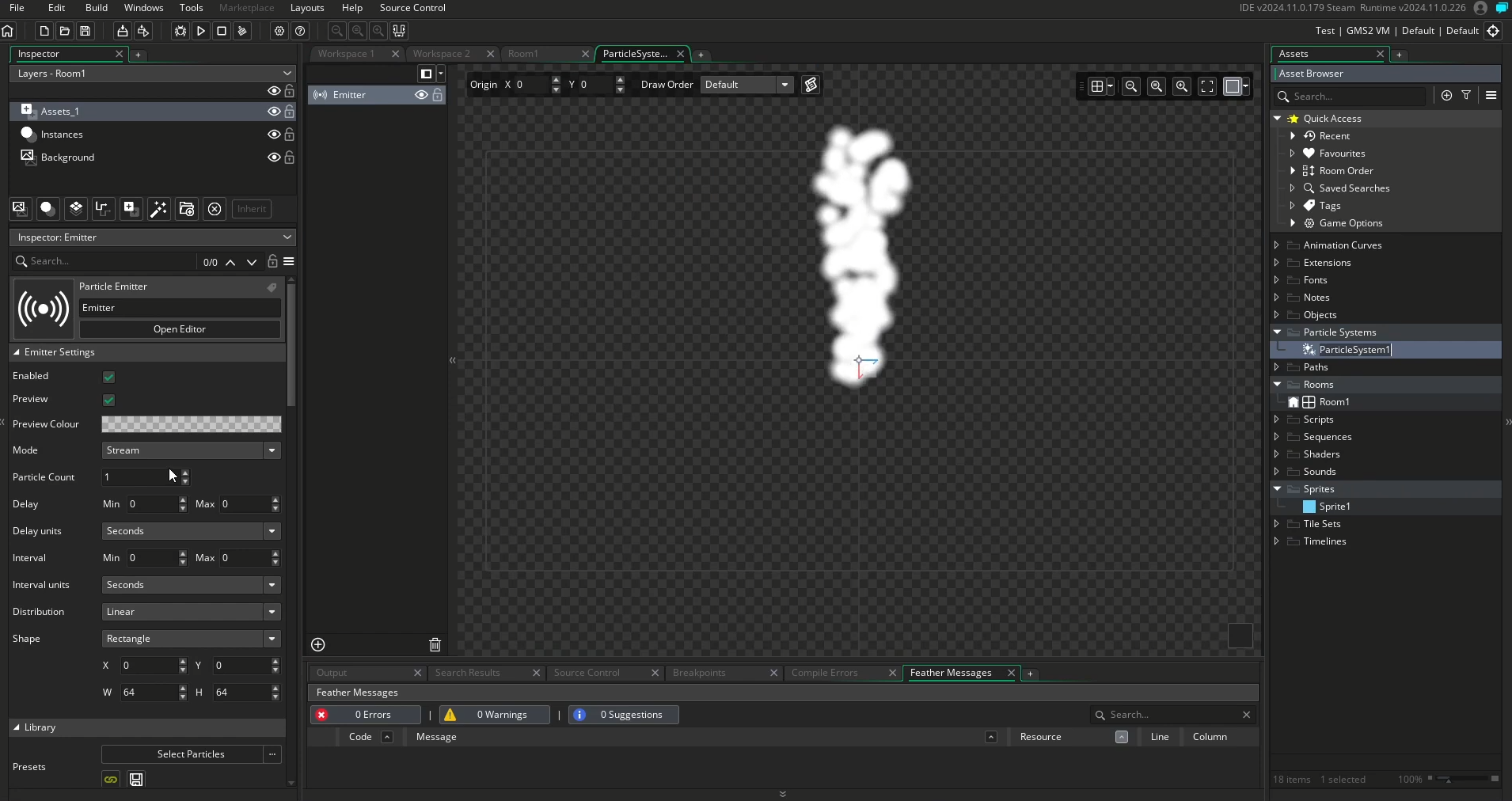Image resolution: width=1512 pixels, height=801 pixels.
Task: Click the 0 Errors filter button
Action: (366, 715)
